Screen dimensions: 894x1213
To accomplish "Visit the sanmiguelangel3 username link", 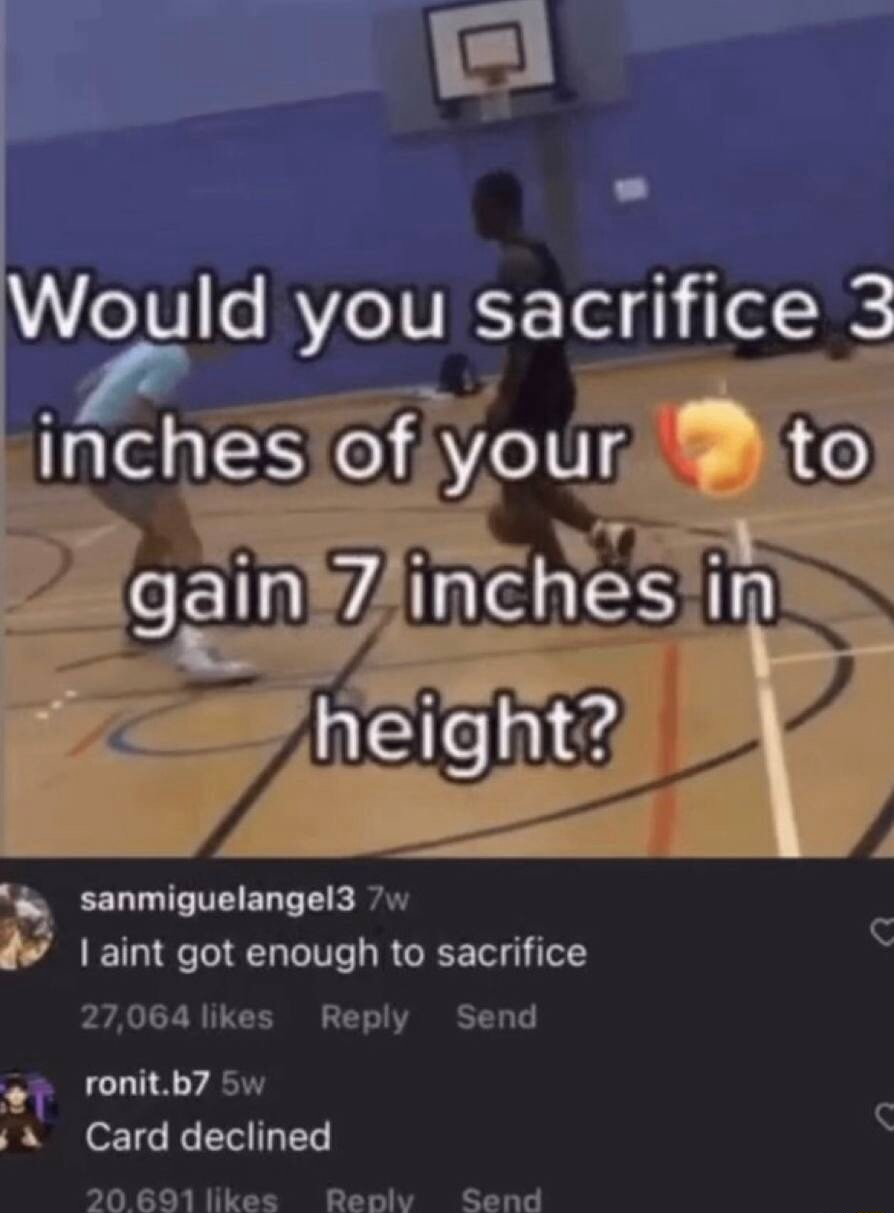I will point(217,900).
